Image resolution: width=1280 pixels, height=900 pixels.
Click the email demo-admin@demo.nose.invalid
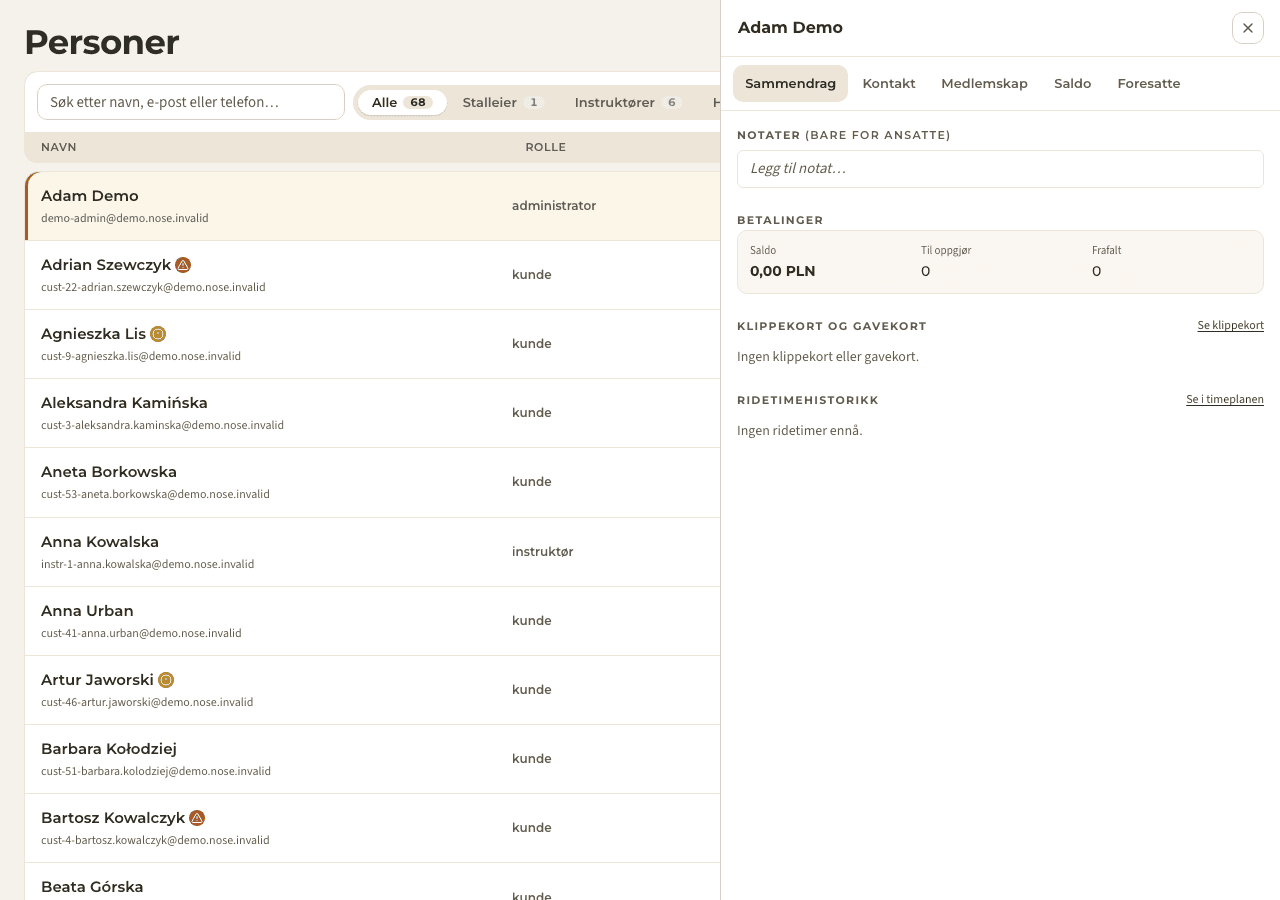pyautogui.click(x=125, y=218)
